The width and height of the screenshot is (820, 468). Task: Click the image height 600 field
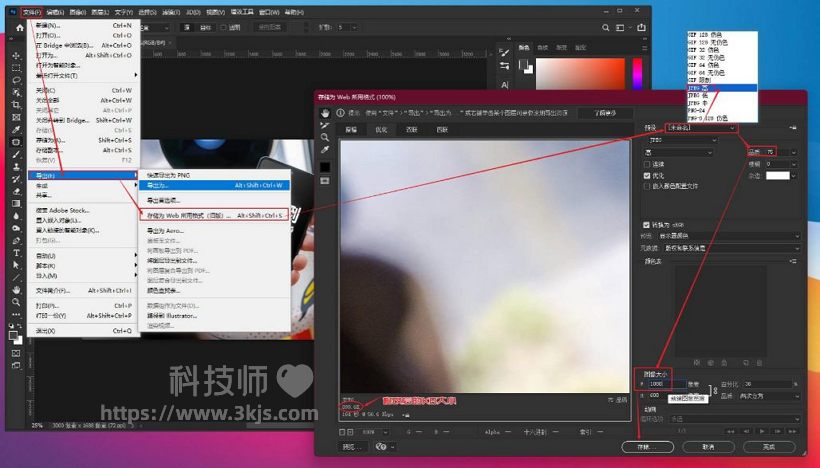[x=657, y=396]
